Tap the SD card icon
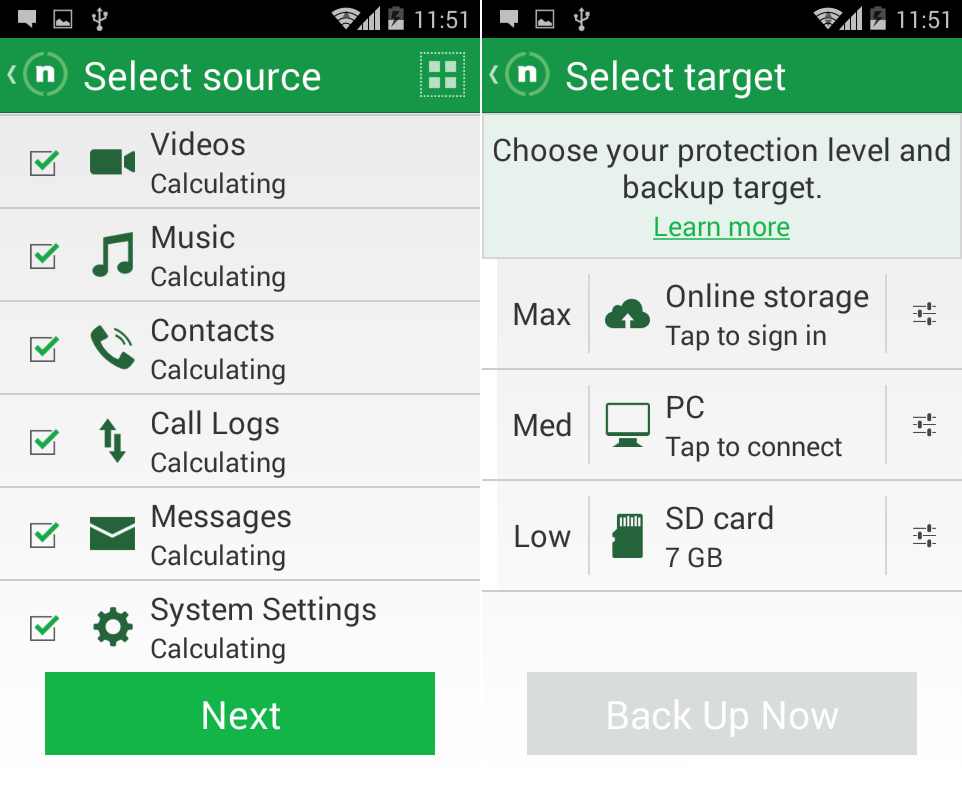 point(627,536)
